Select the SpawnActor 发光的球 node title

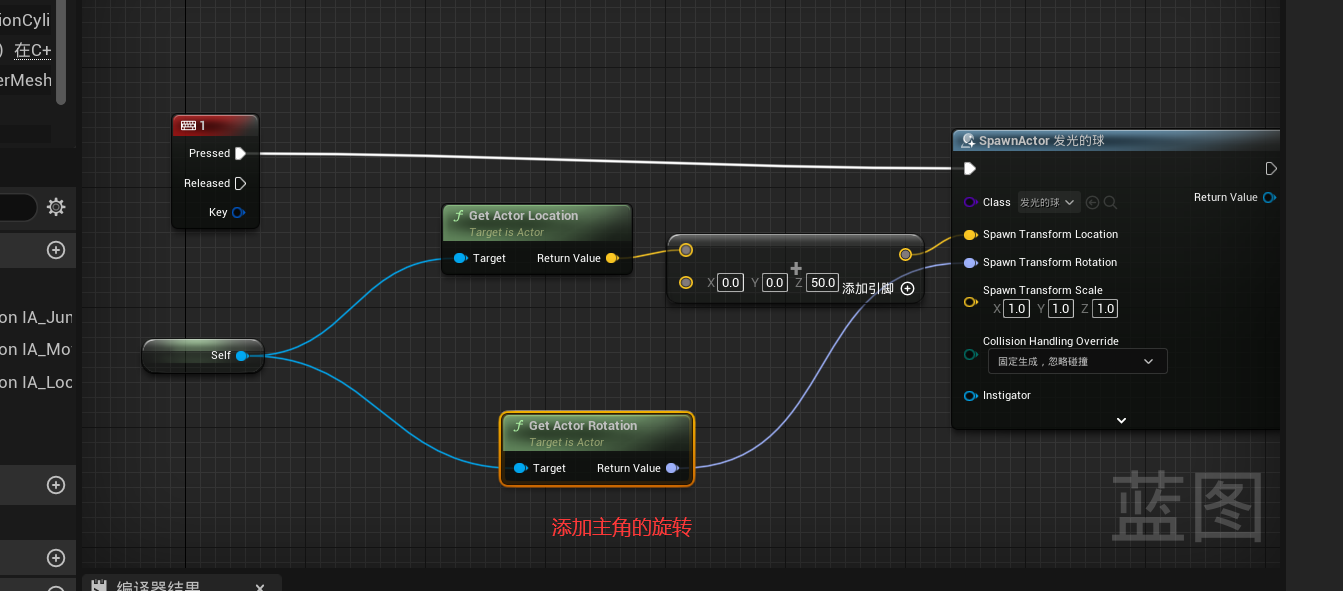pyautogui.click(x=1041, y=141)
